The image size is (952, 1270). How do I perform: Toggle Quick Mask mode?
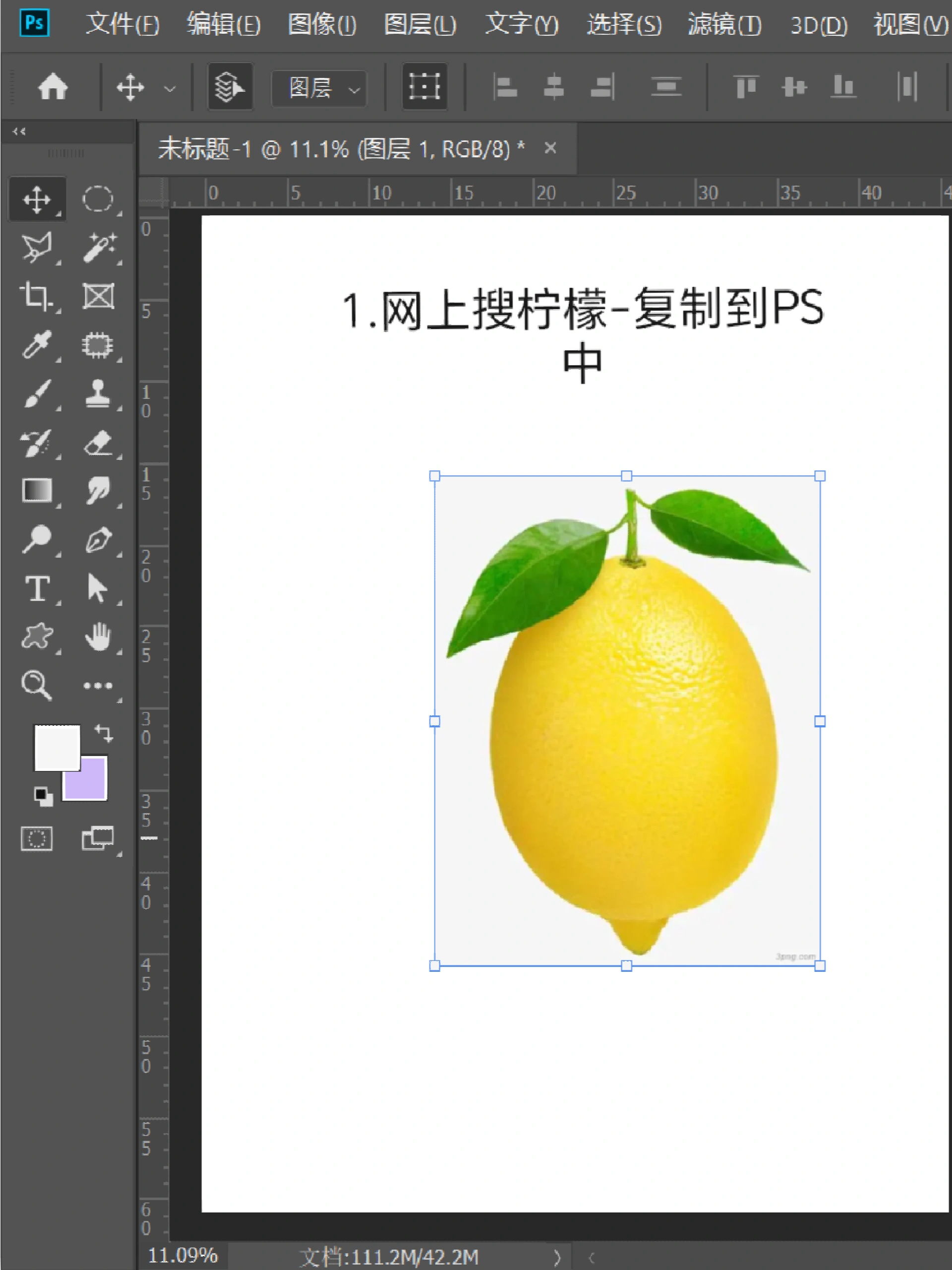click(x=37, y=840)
